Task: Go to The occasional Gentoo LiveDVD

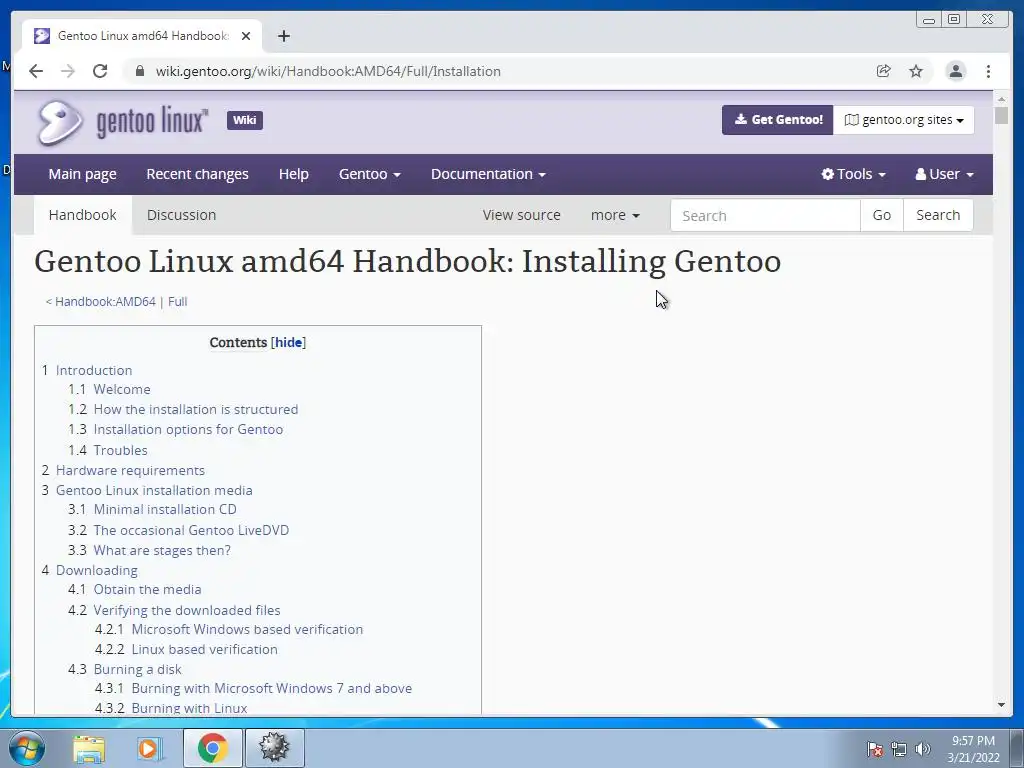Action: 191,530
